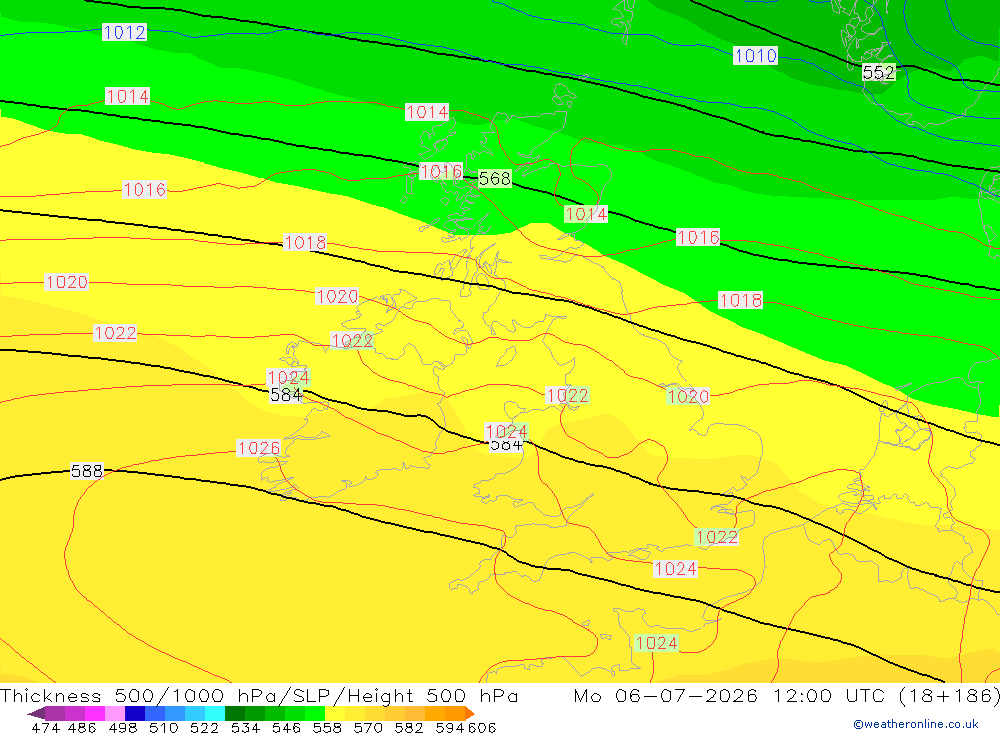Click the legend value 558
Viewport: 1000px width, 733px height.
(327, 727)
